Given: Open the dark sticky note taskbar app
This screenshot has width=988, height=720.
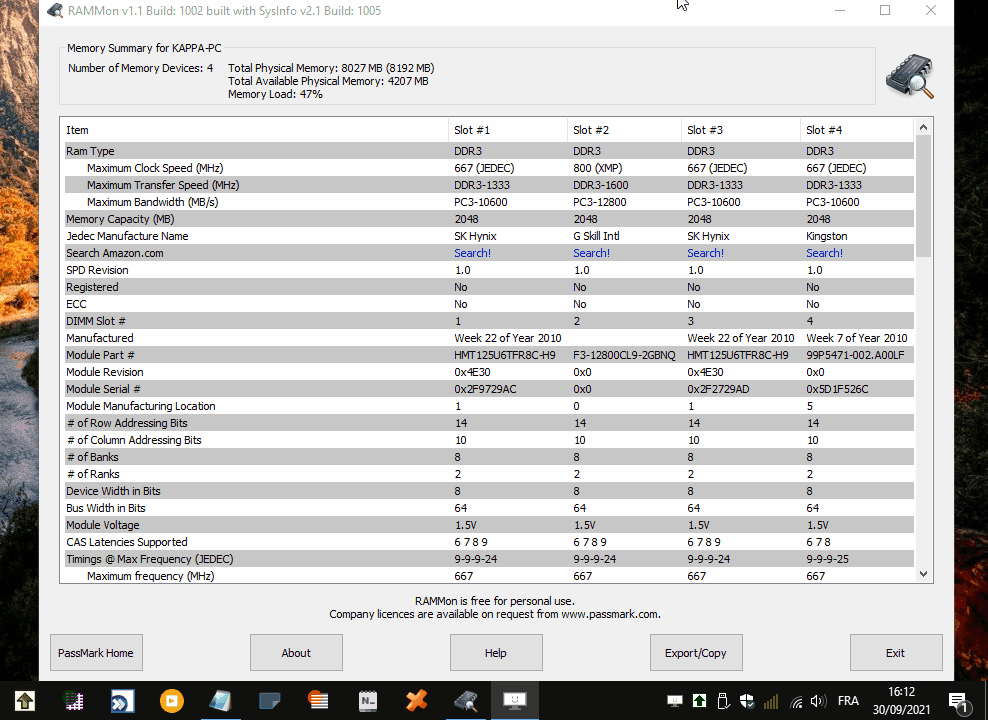Looking at the screenshot, I should coord(269,700).
